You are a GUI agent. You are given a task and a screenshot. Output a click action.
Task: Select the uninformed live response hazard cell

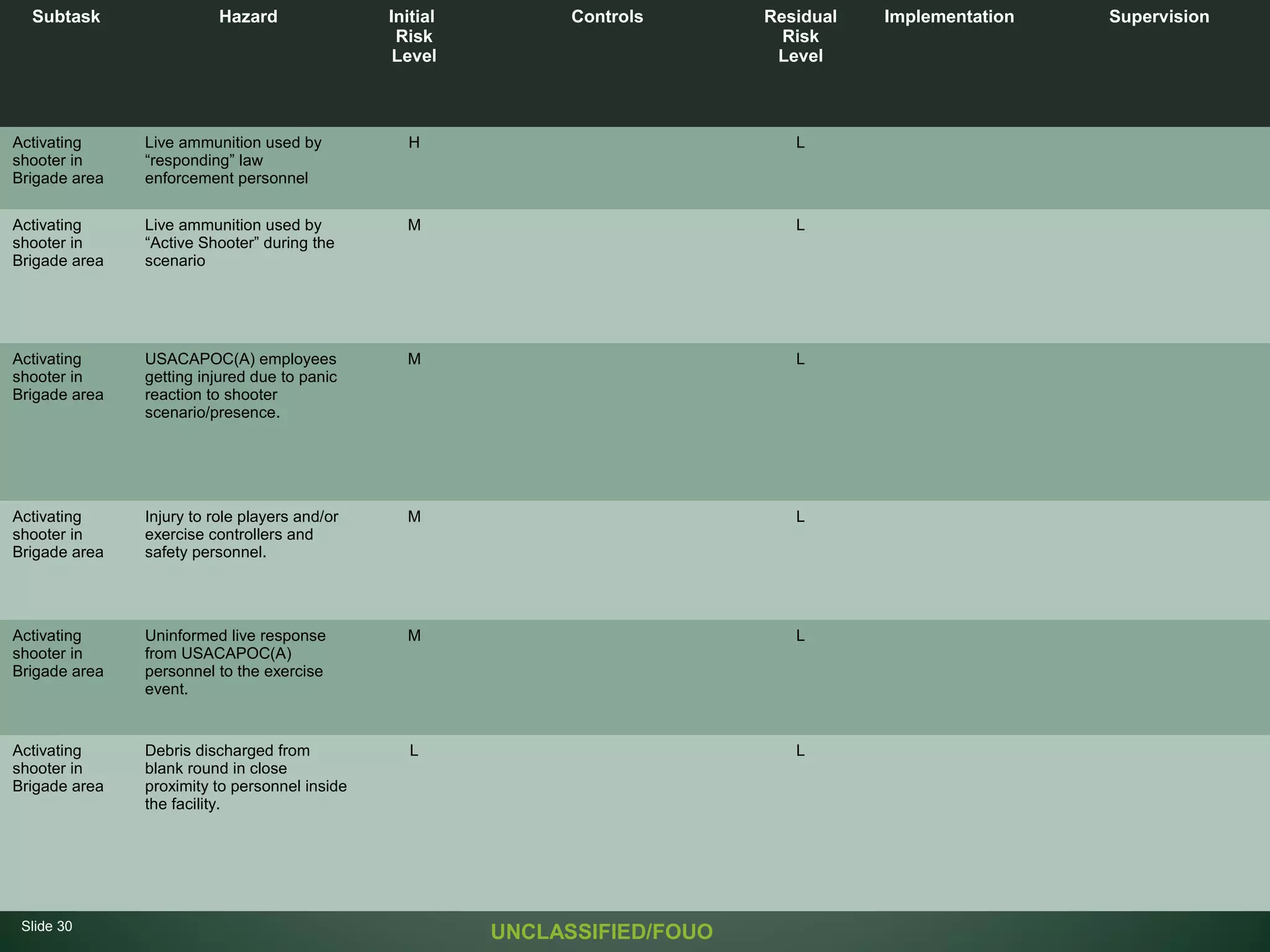click(235, 662)
